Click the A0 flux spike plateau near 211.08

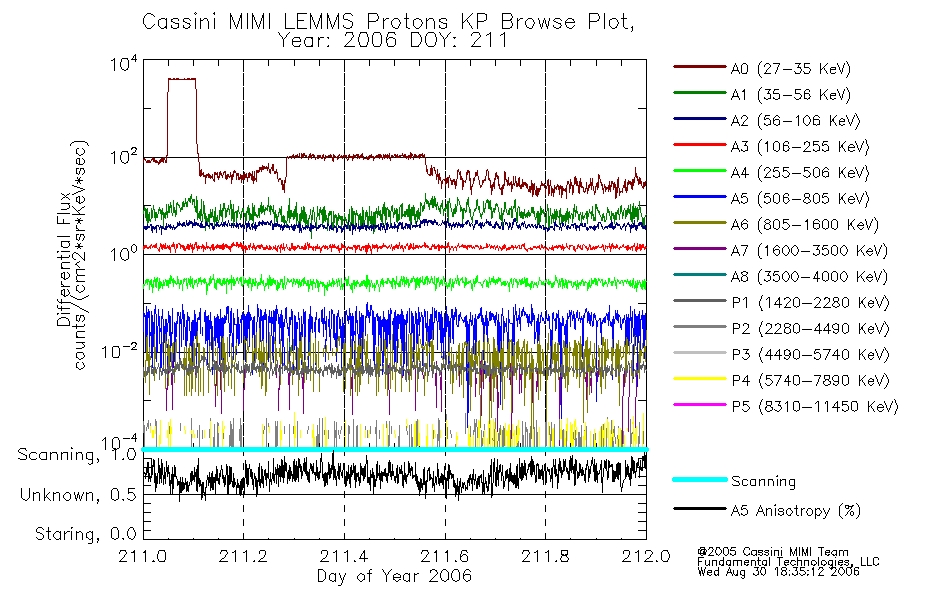(x=182, y=79)
